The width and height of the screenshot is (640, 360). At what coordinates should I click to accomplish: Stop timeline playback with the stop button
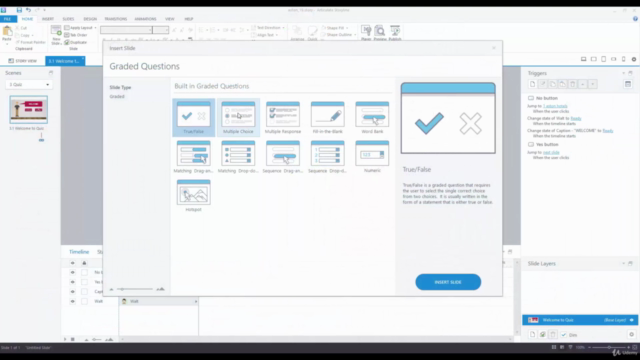coord(73,339)
